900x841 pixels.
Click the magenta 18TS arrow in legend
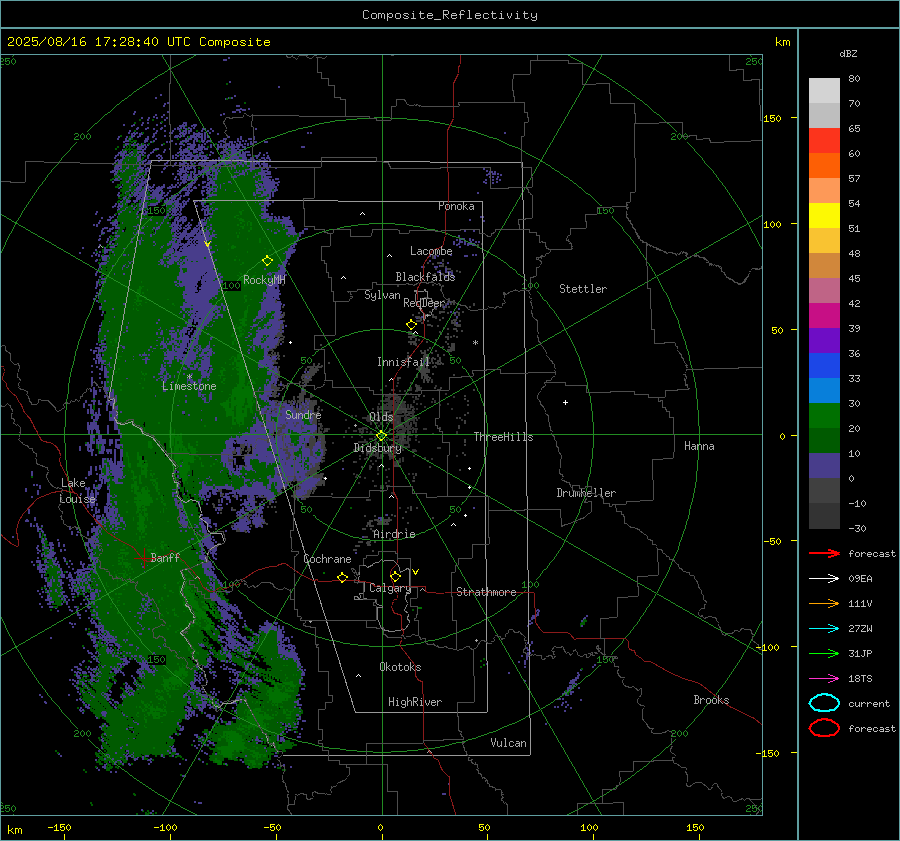point(824,679)
